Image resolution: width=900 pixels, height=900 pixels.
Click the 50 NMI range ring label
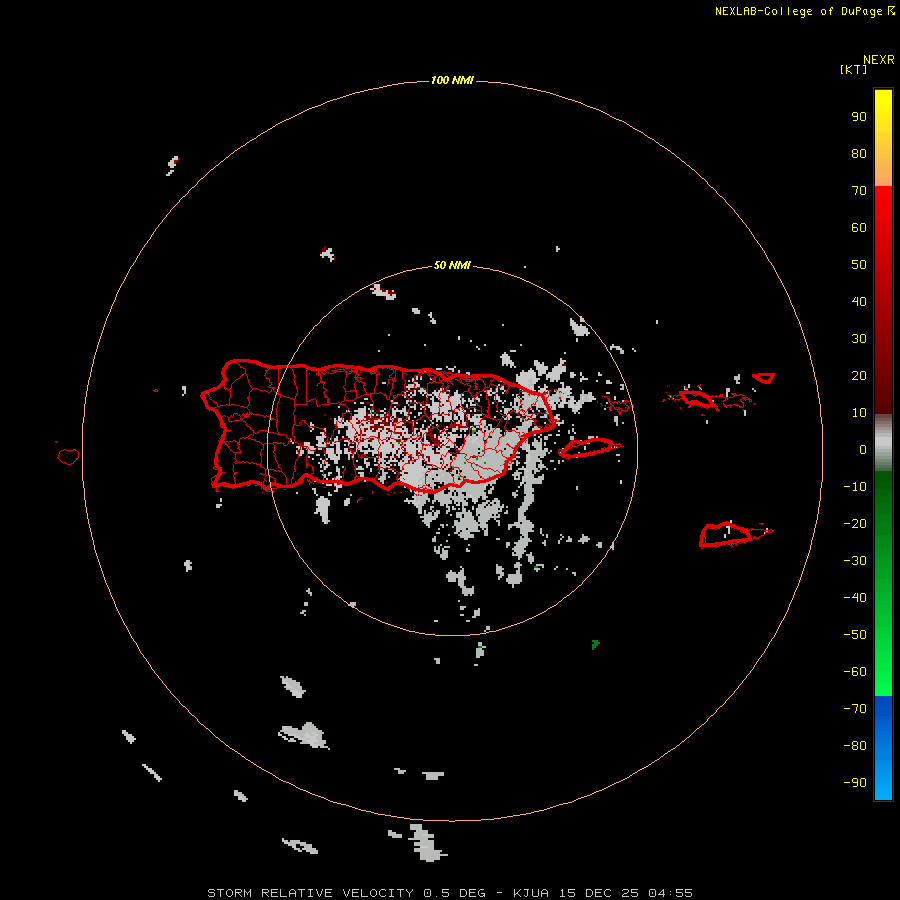tap(452, 265)
